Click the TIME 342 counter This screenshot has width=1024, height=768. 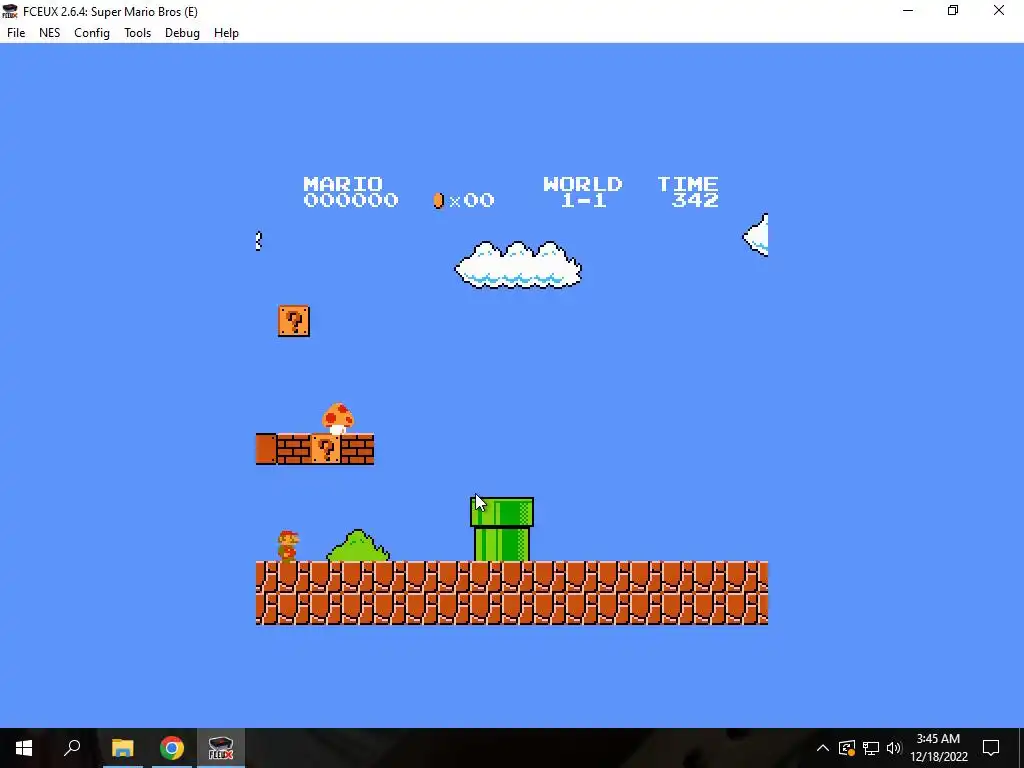coord(688,192)
